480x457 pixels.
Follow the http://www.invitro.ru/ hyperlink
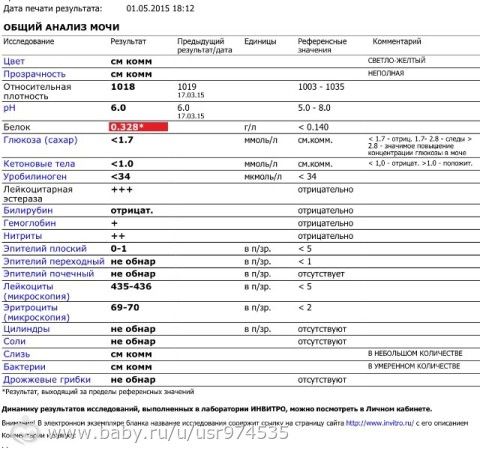pyautogui.click(x=380, y=423)
